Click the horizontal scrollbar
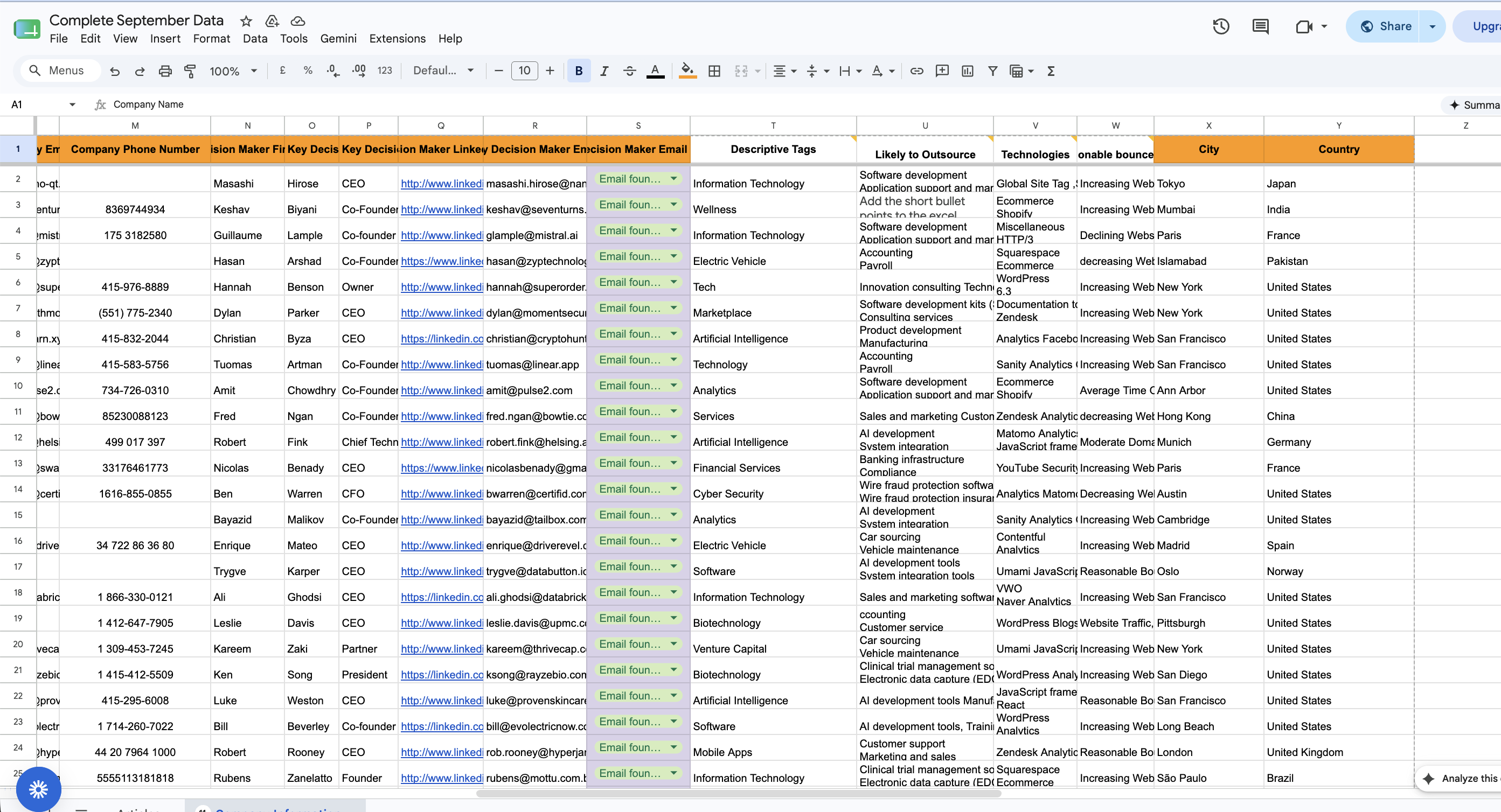The image size is (1501, 812). [738, 793]
